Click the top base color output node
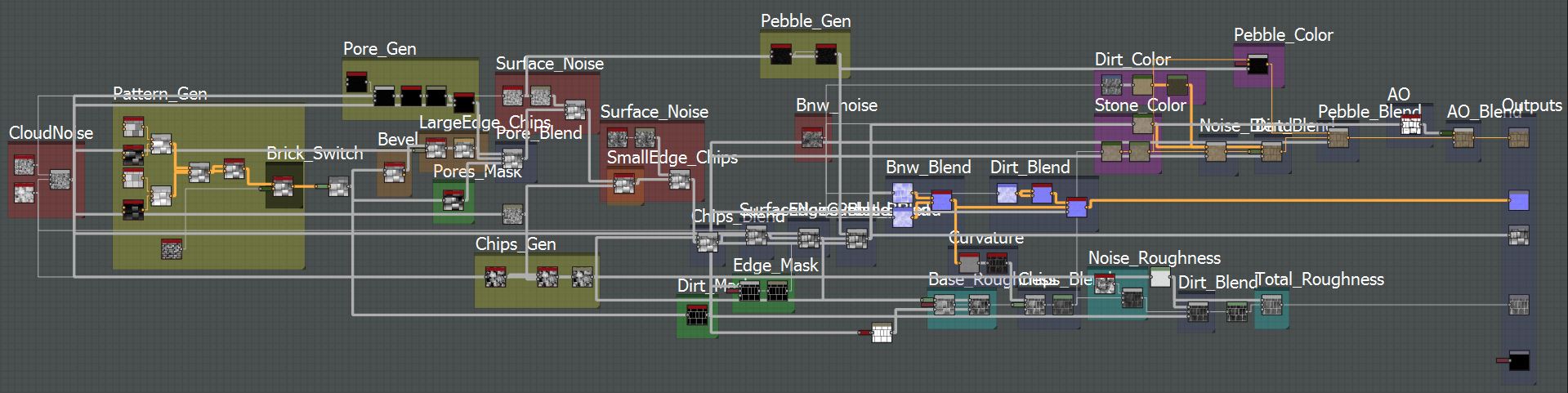Screen dimensions: 1568x393 1518,137
